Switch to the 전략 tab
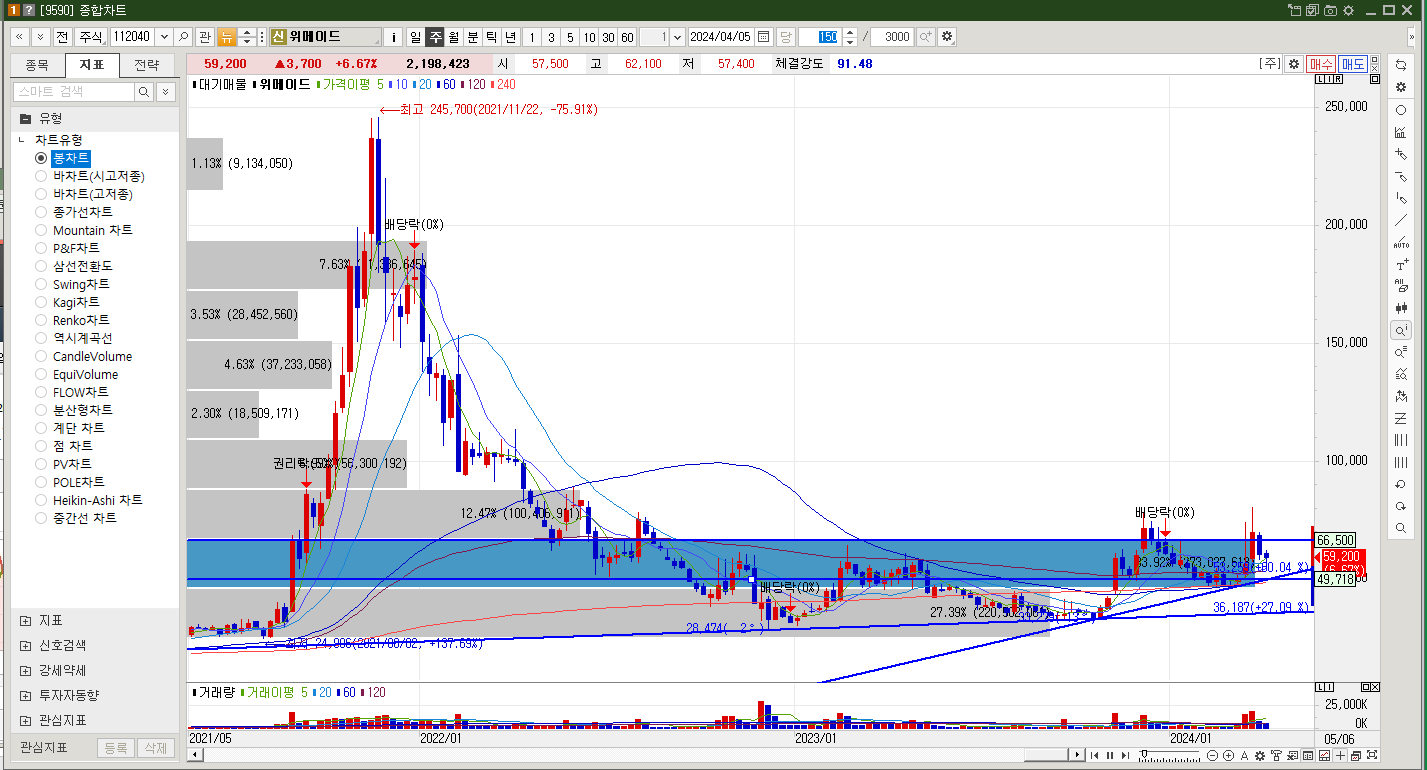This screenshot has height=770, width=1427. point(146,65)
